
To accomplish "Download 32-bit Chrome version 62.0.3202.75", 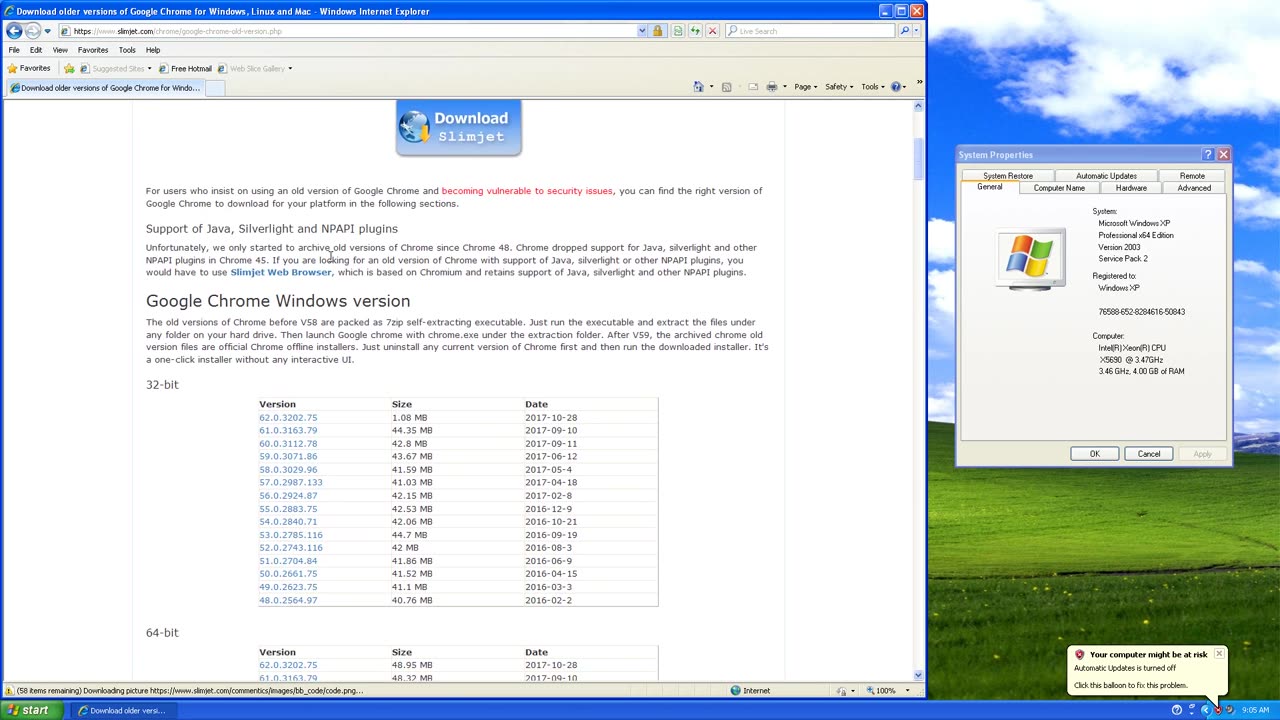I will coord(288,418).
